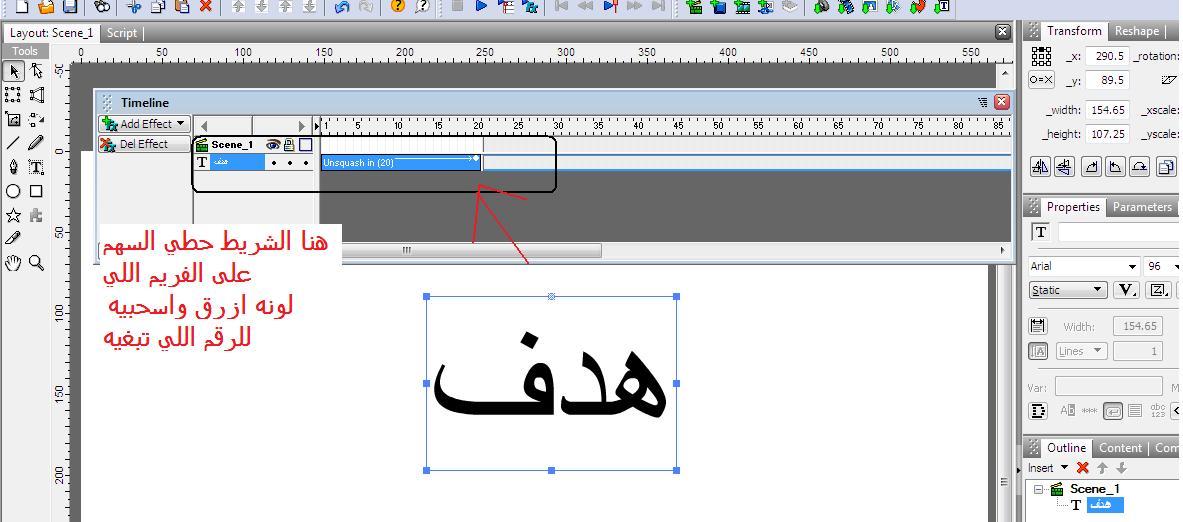Toggle Scene_1 outline box in timeline
This screenshot has height=522, width=1183.
pos(305,144)
